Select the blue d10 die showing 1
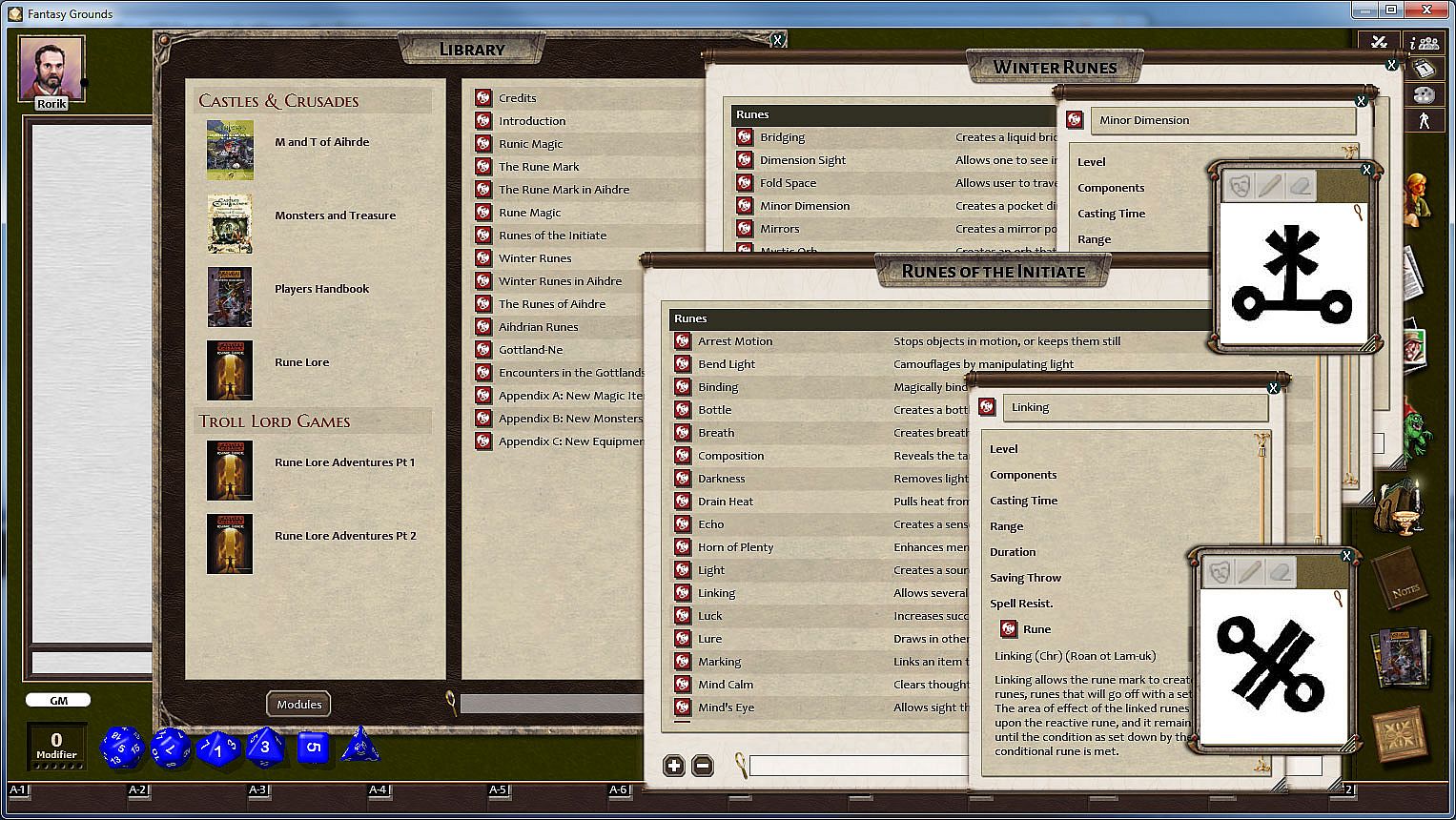Image resolution: width=1456 pixels, height=820 pixels. pyautogui.click(x=217, y=748)
